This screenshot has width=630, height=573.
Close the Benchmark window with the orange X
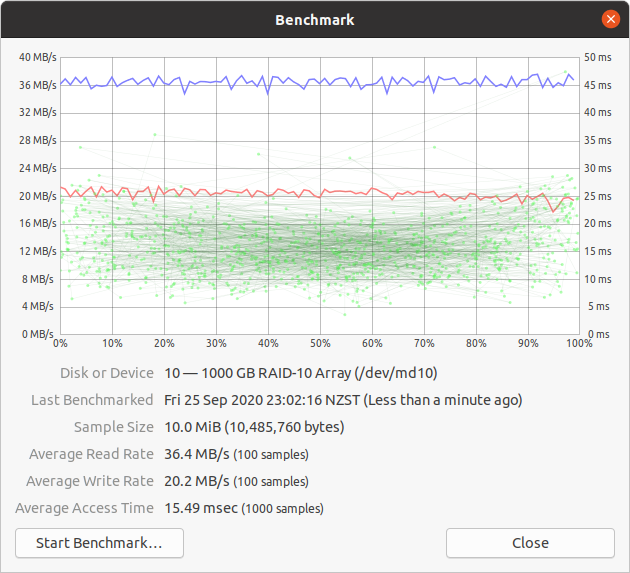[611, 19]
